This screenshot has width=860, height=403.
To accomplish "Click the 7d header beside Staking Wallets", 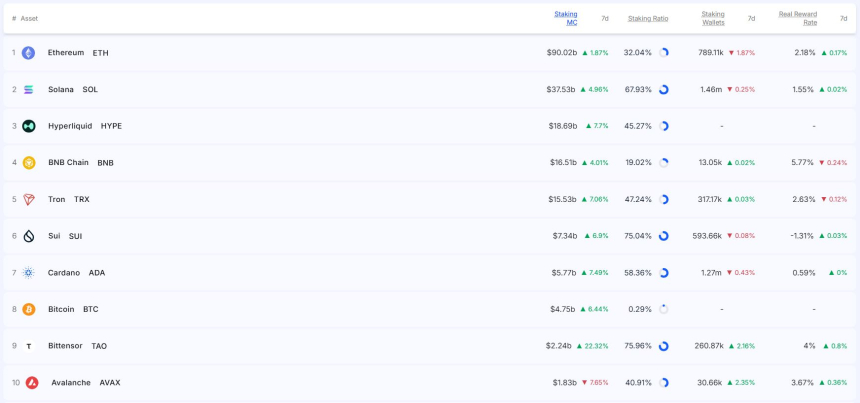I will click(751, 19).
